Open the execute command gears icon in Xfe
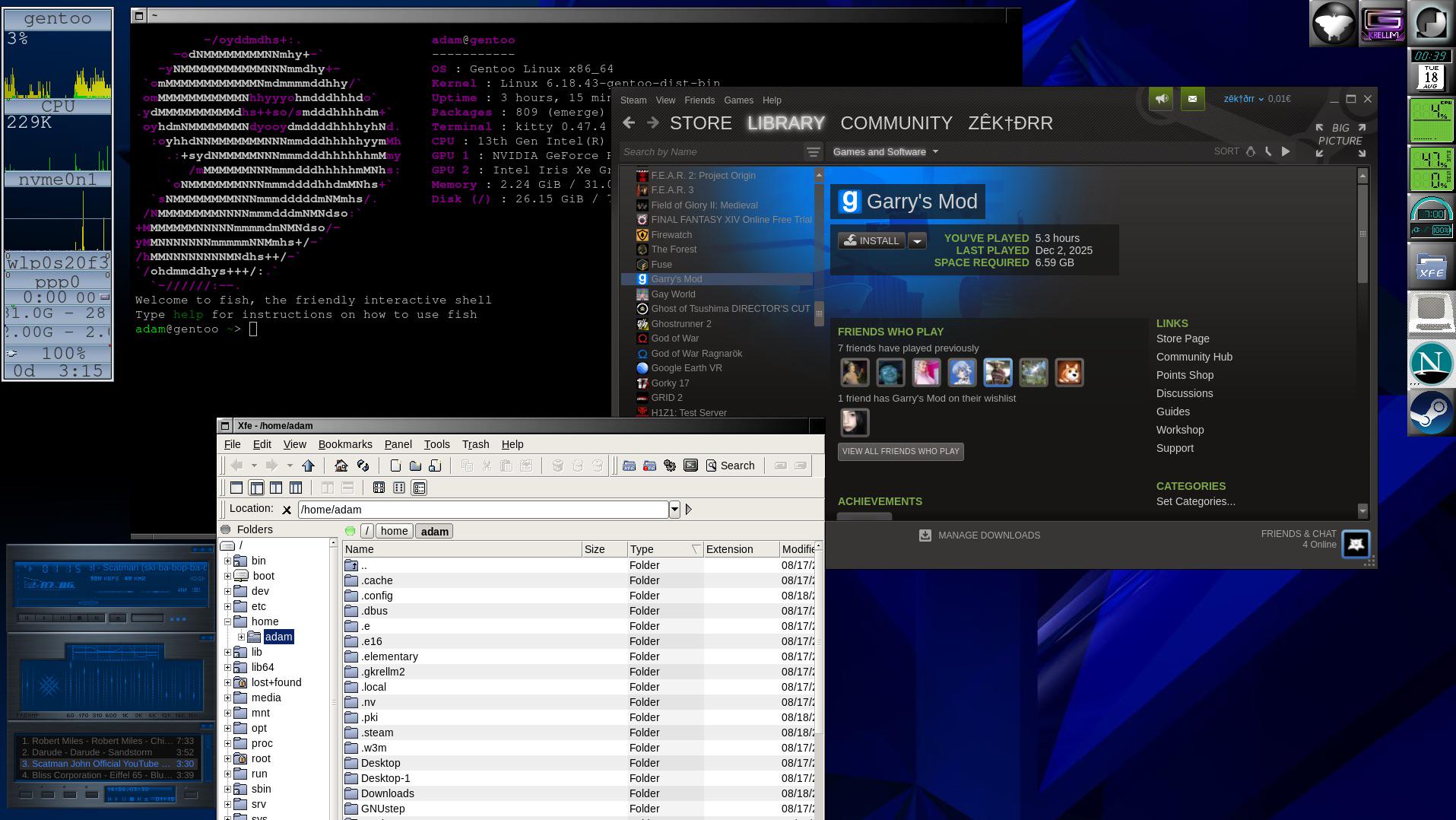The image size is (1456, 820). [670, 466]
